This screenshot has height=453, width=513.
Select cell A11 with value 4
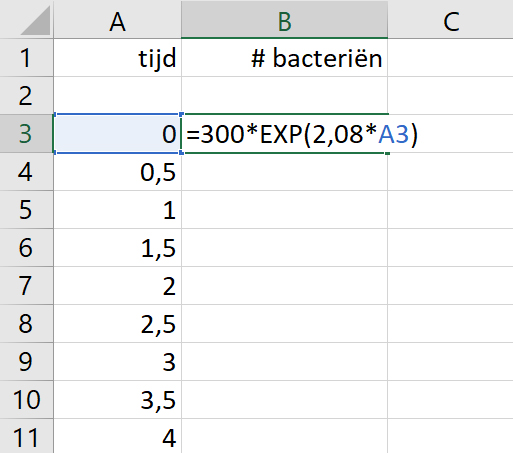(x=117, y=437)
